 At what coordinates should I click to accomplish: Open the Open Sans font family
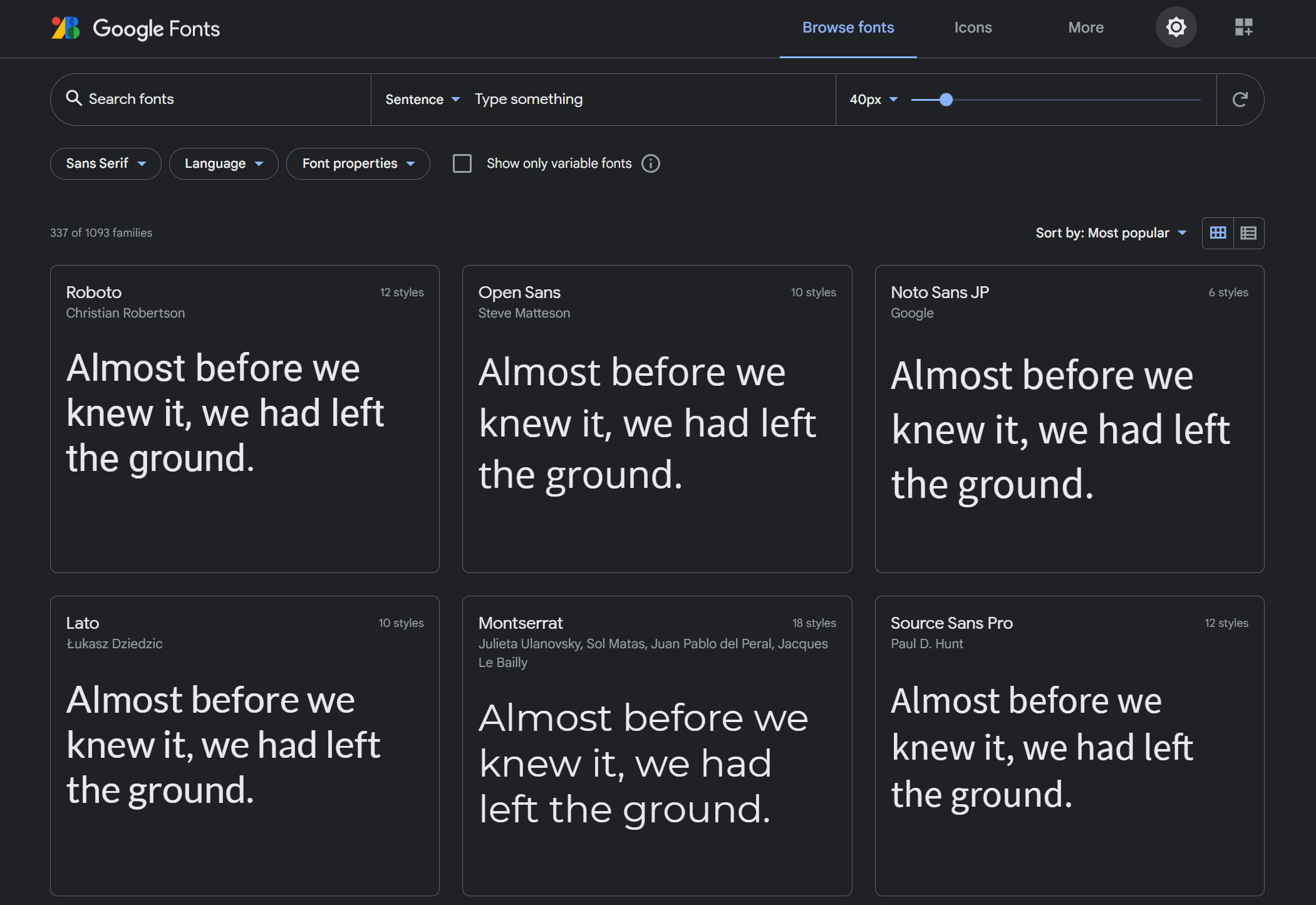[519, 292]
